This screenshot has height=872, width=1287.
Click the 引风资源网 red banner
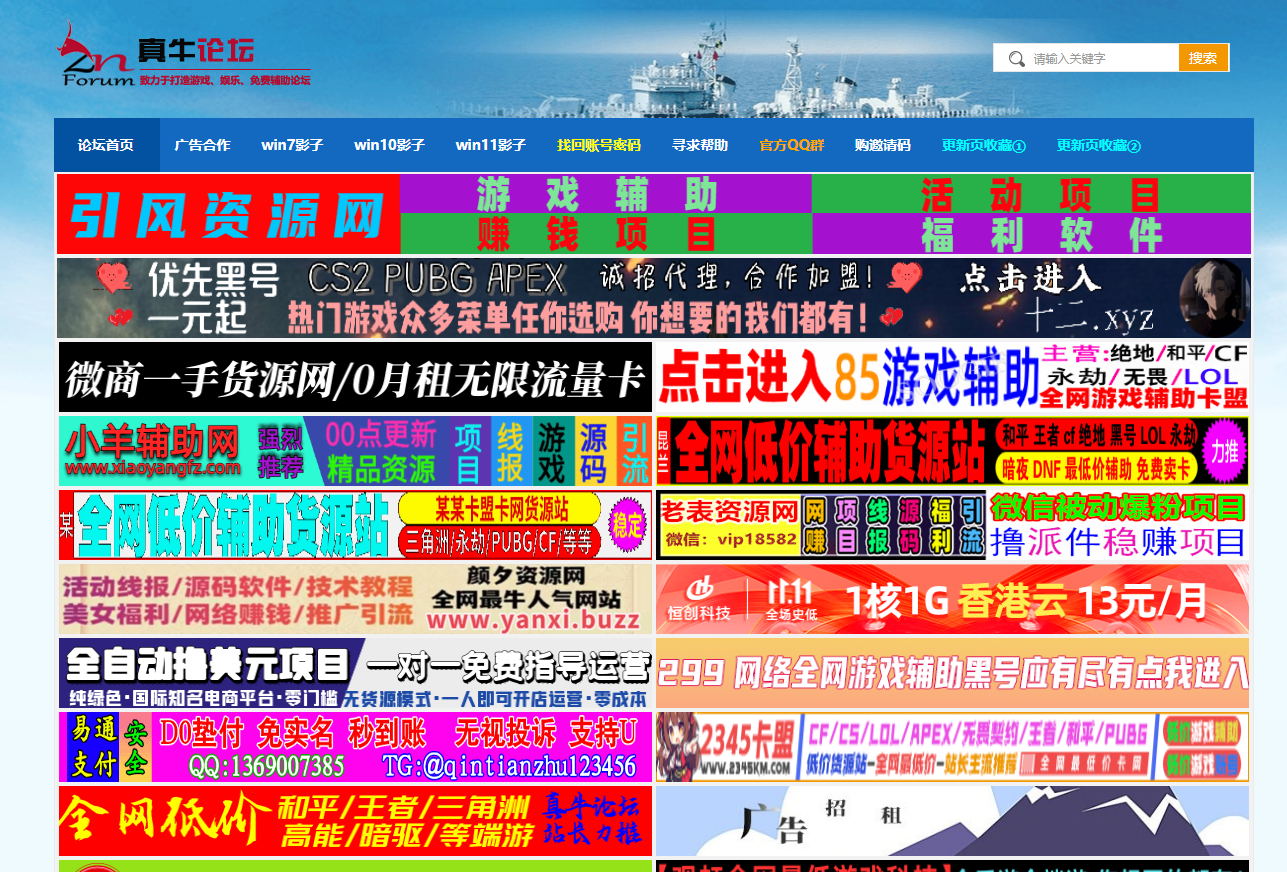coord(228,214)
